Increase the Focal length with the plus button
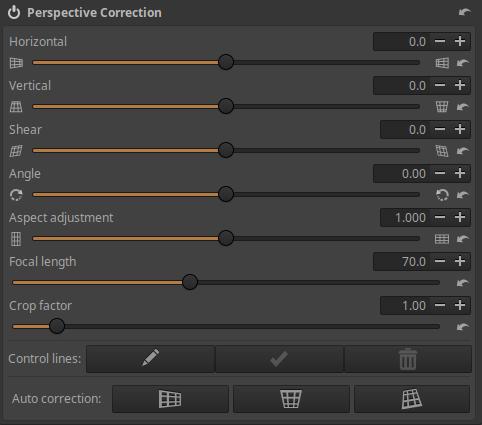Screen dimensions: 482x425 point(460,261)
